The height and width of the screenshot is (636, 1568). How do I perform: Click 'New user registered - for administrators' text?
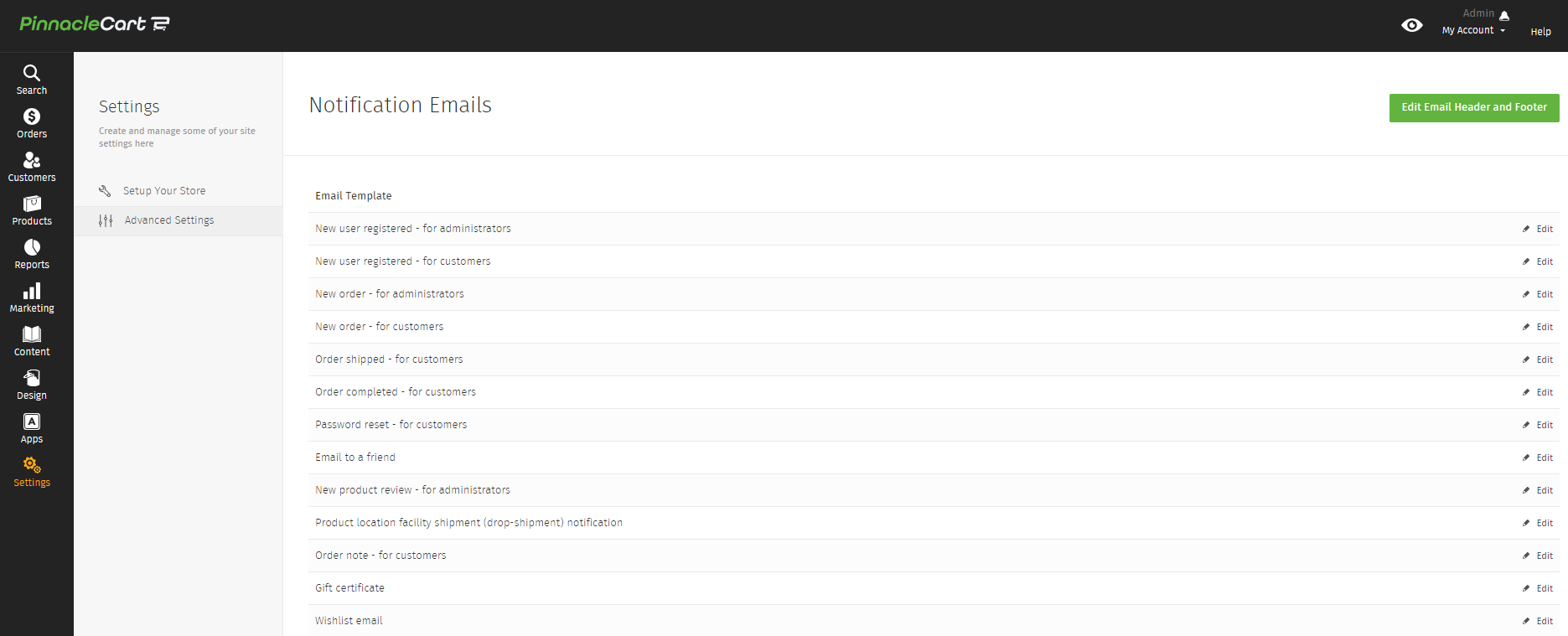click(413, 229)
